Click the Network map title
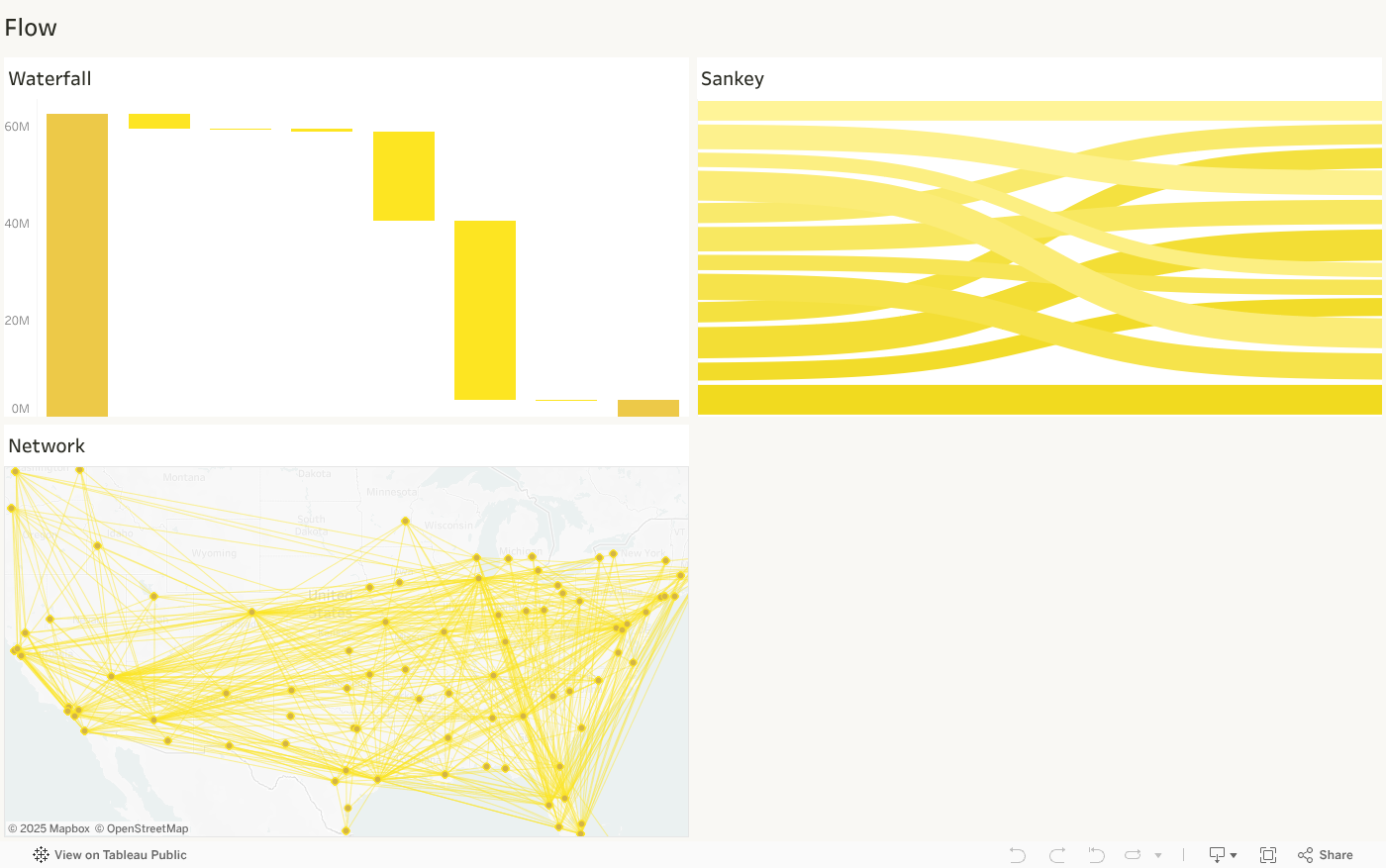Image resolution: width=1386 pixels, height=868 pixels. pos(47,446)
